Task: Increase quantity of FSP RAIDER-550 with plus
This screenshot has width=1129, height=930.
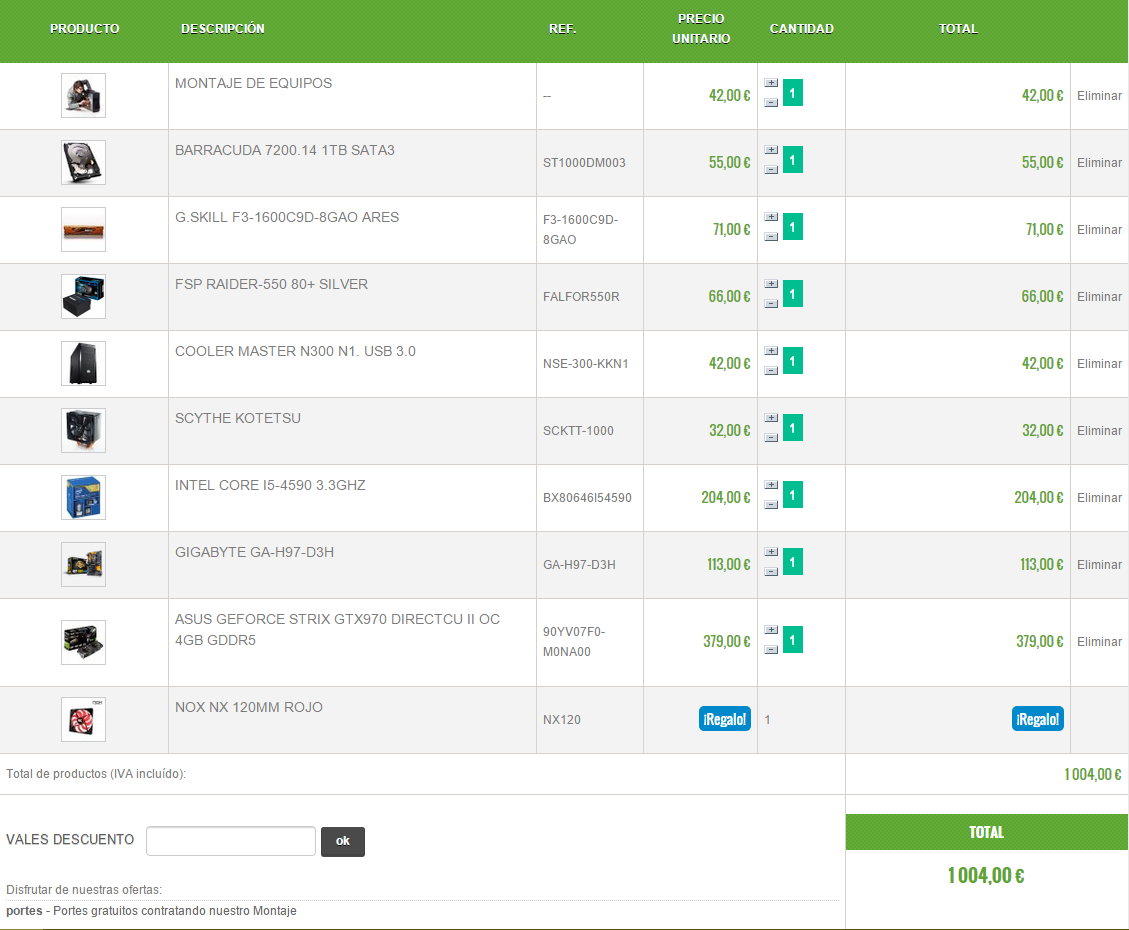Action: pyautogui.click(x=771, y=284)
